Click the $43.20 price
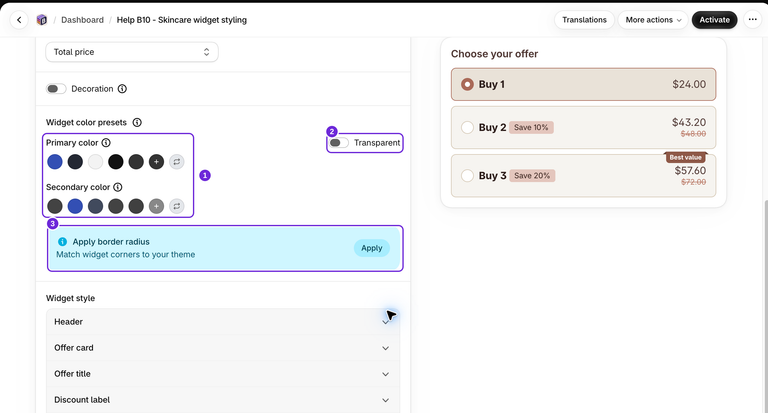The image size is (768, 413). coord(689,122)
